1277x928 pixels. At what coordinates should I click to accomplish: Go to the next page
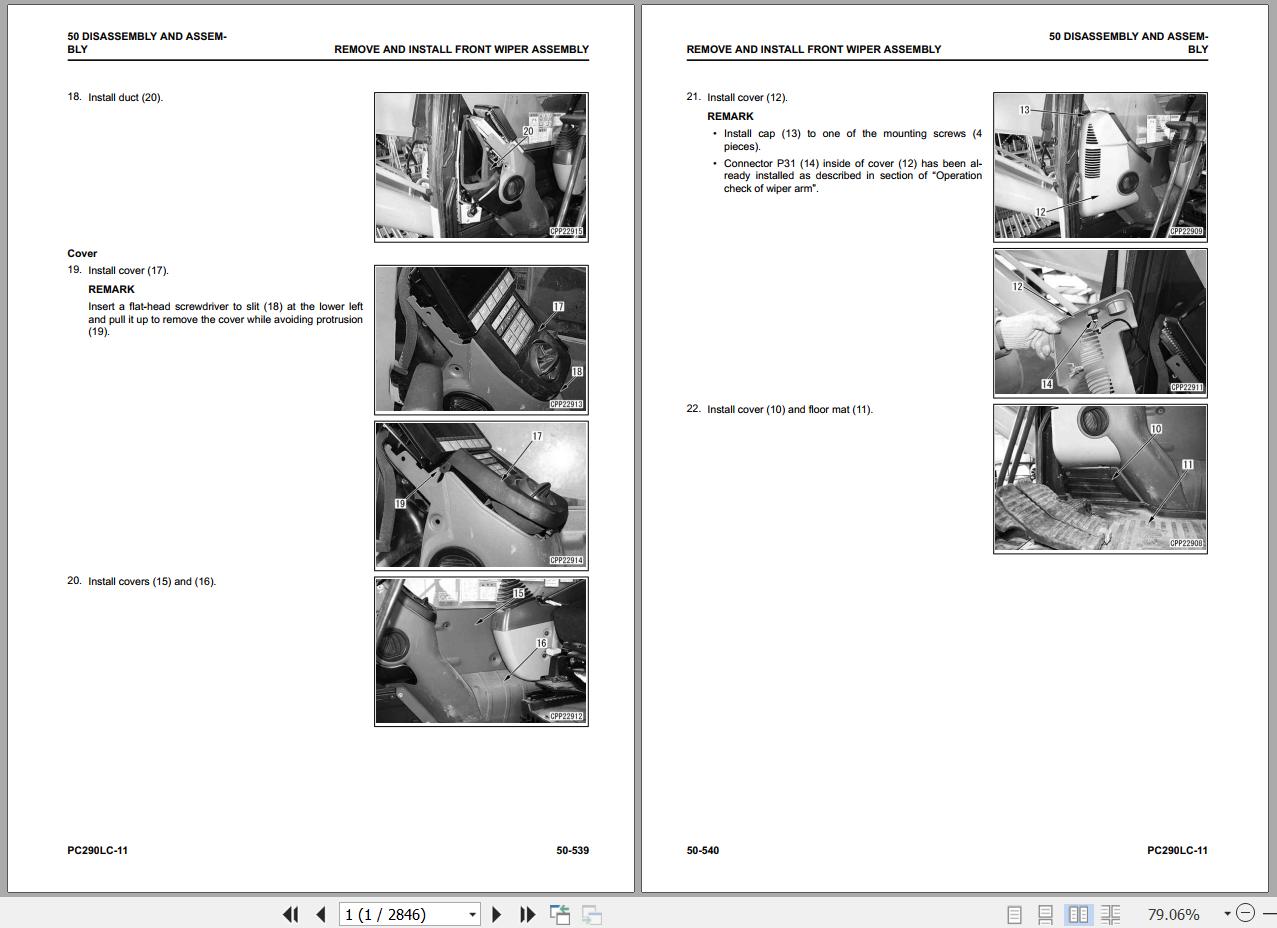[497, 914]
